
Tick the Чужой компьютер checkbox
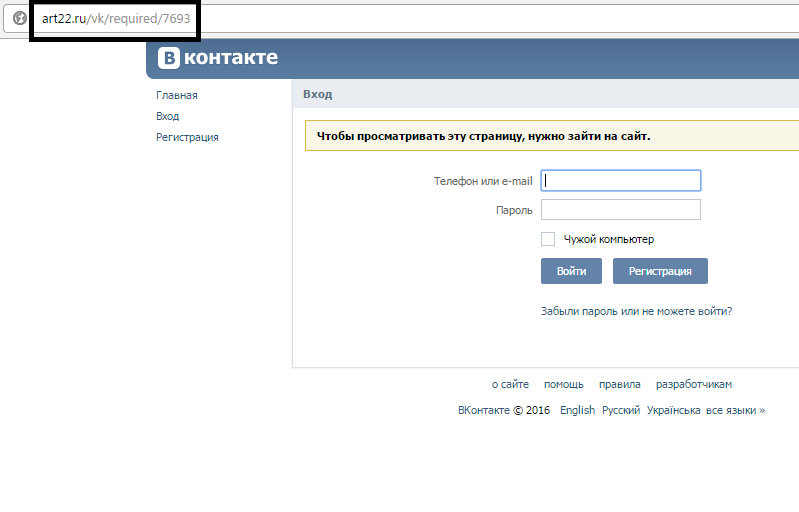[548, 239]
